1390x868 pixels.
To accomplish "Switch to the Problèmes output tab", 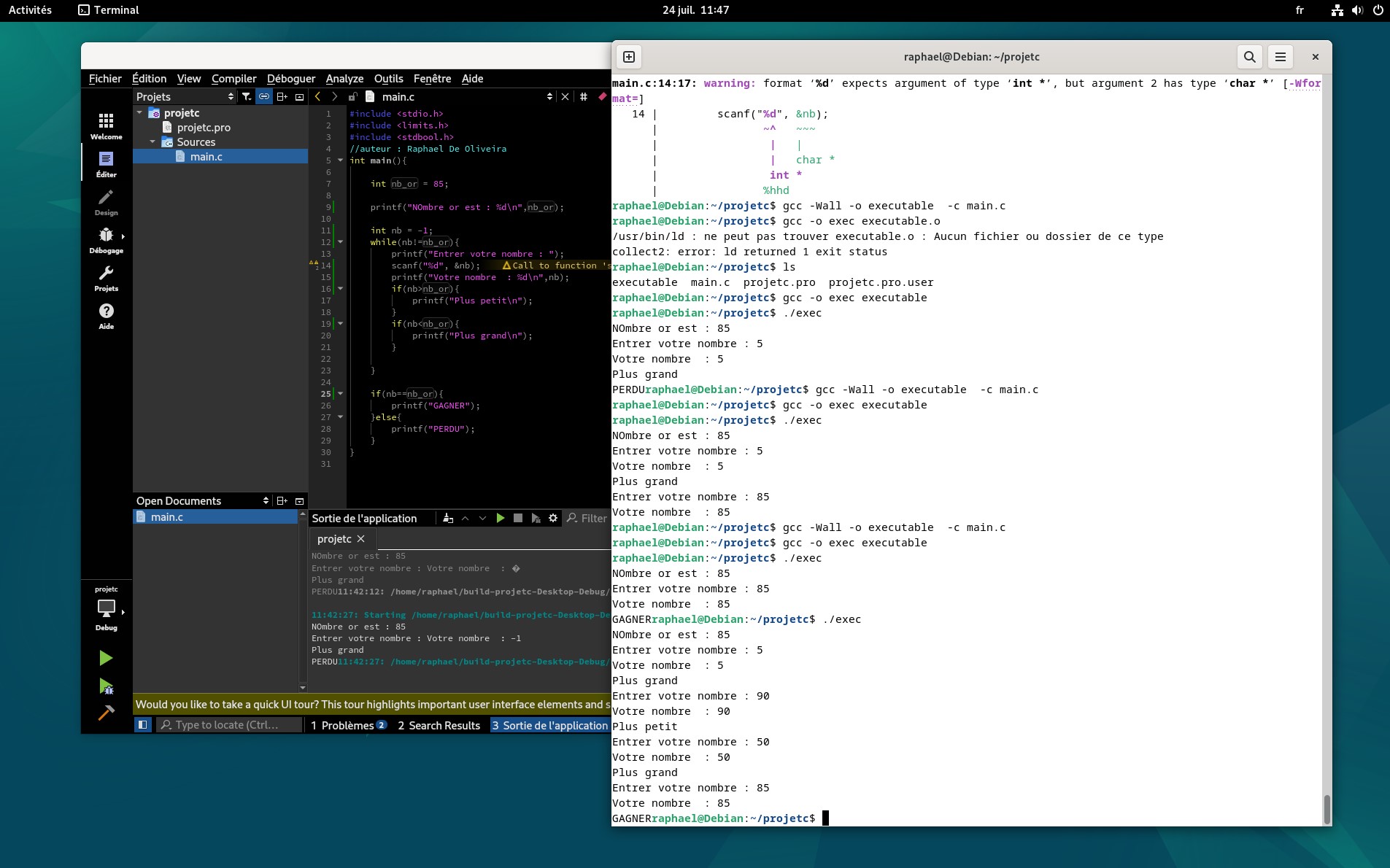I will (x=347, y=725).
